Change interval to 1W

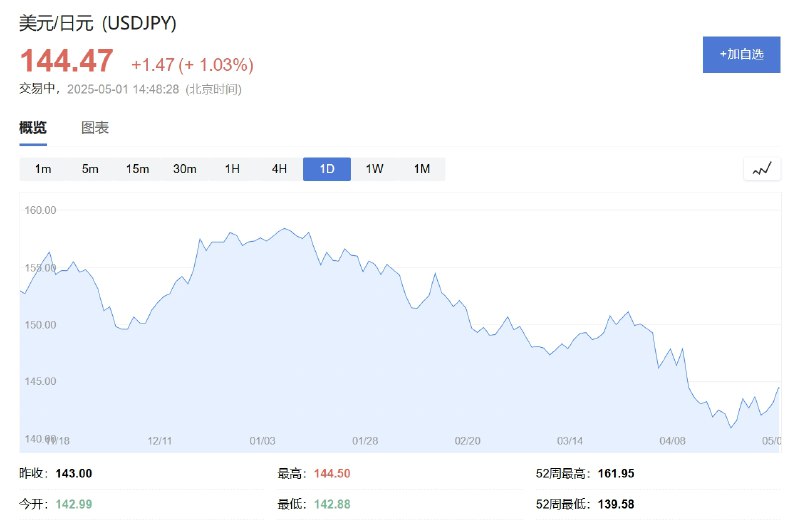374,169
